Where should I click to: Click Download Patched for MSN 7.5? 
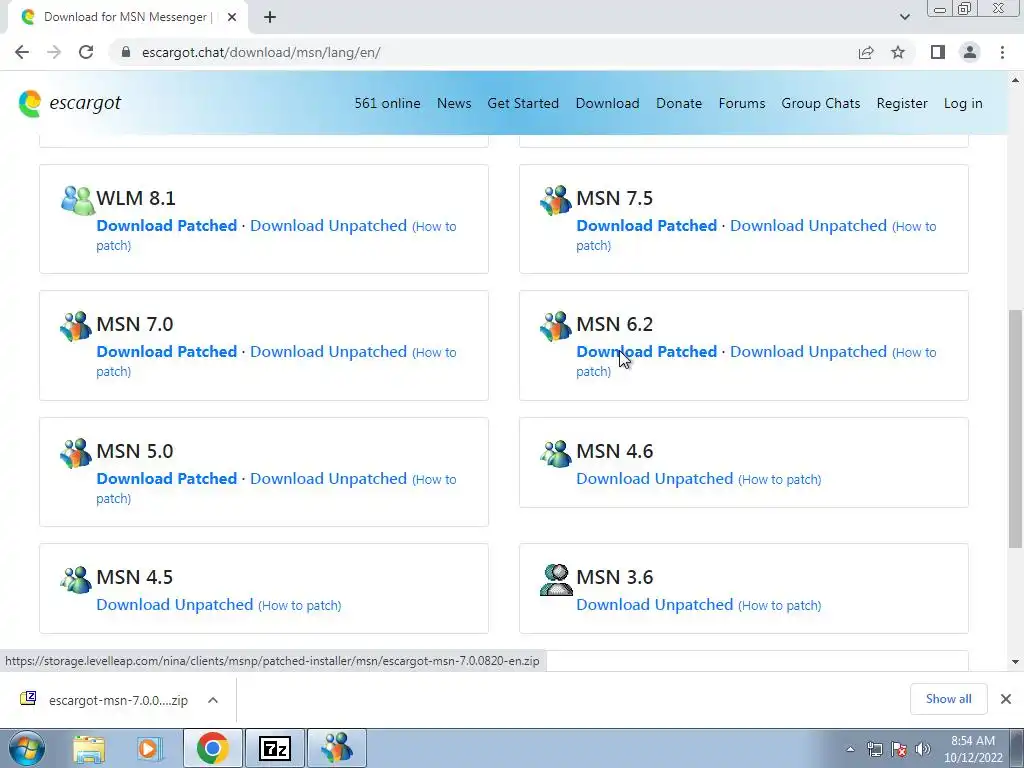point(647,226)
